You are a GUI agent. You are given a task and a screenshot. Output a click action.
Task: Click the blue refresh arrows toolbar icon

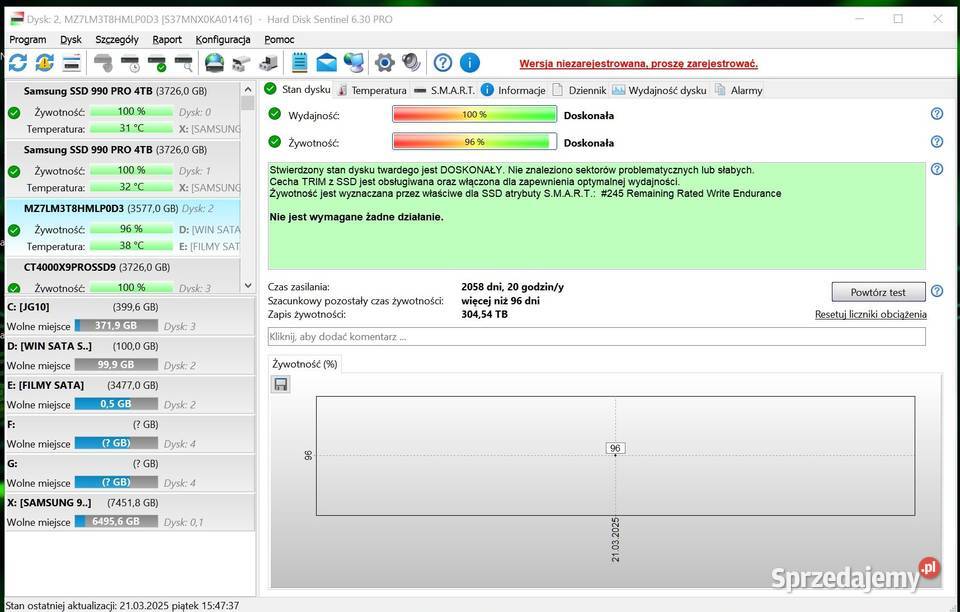[17, 62]
